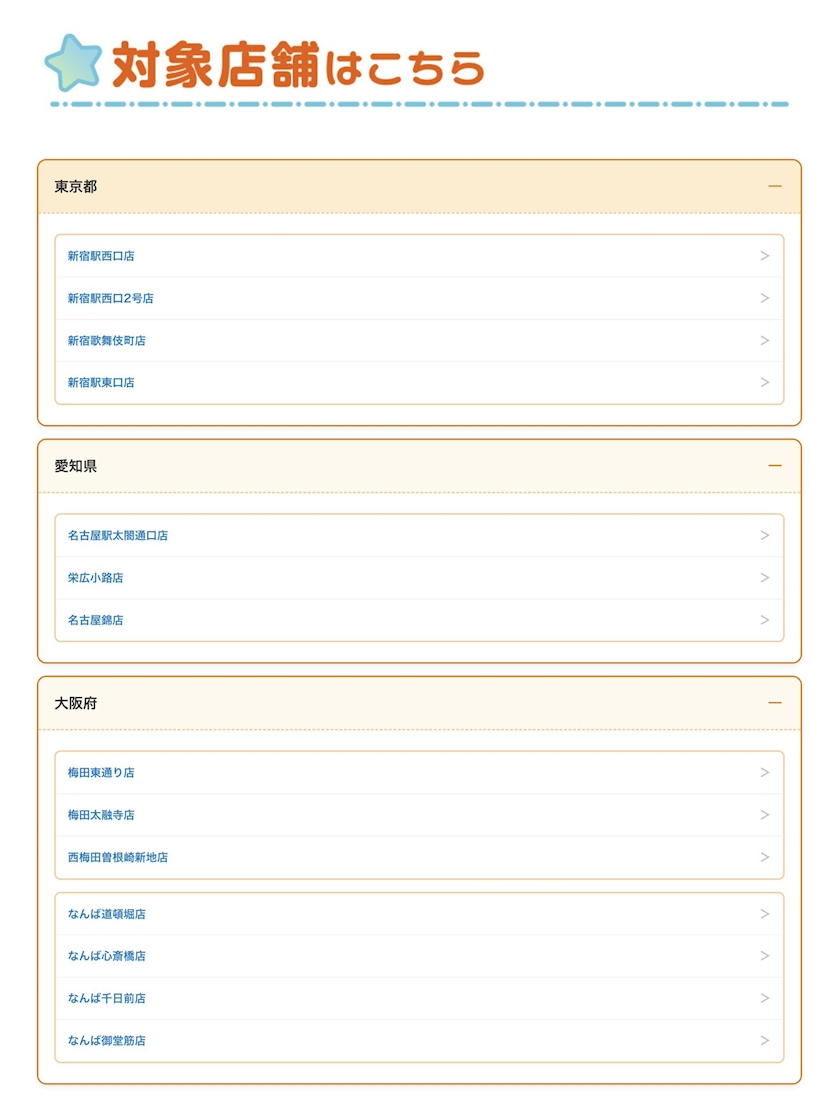Click the star icon beside 対象店舗はこちら

[x=74, y=64]
